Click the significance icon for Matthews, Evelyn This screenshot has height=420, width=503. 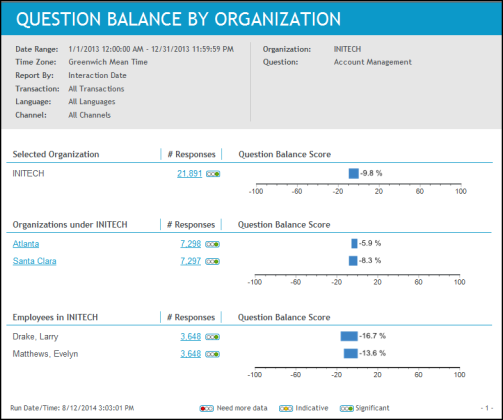[212, 354]
